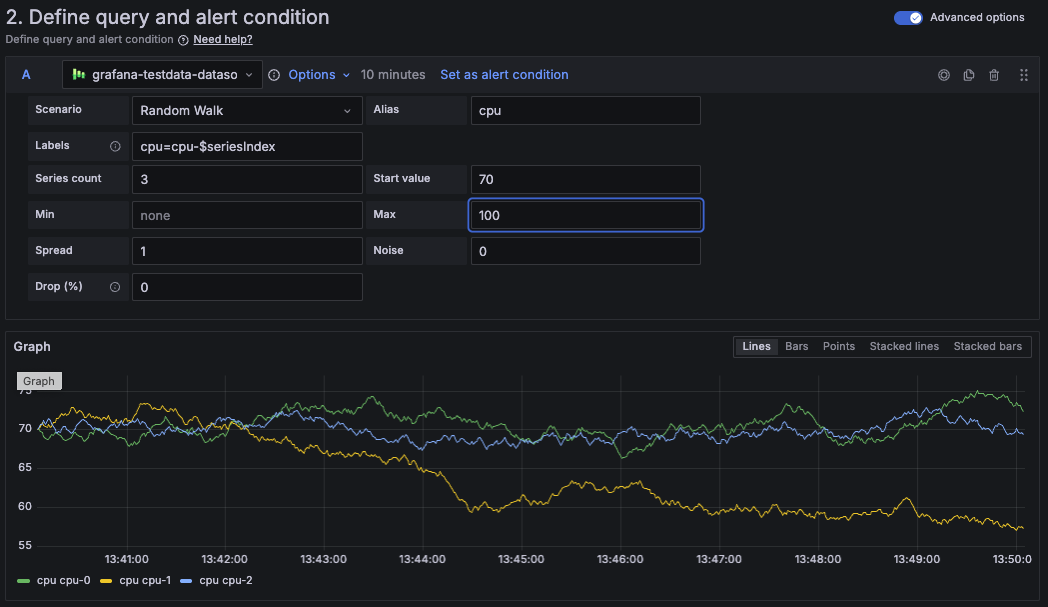The height and width of the screenshot is (607, 1048).
Task: Click the Drop (%) info icon
Action: click(115, 287)
